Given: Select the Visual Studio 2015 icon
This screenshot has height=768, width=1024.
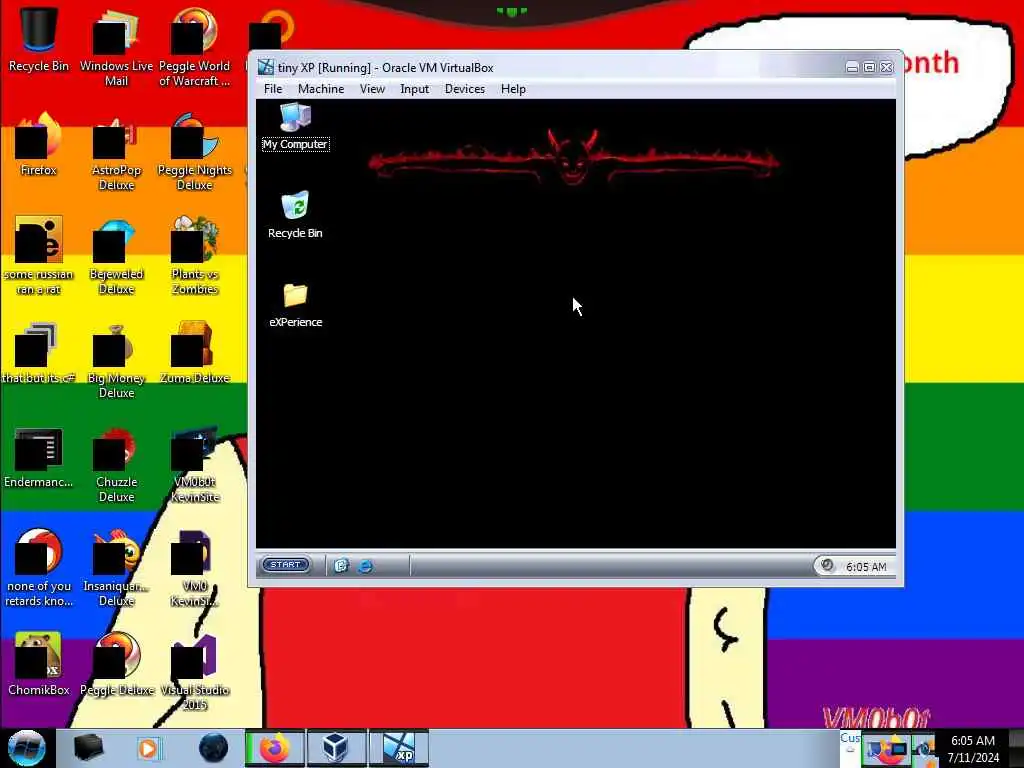Looking at the screenshot, I should [194, 671].
